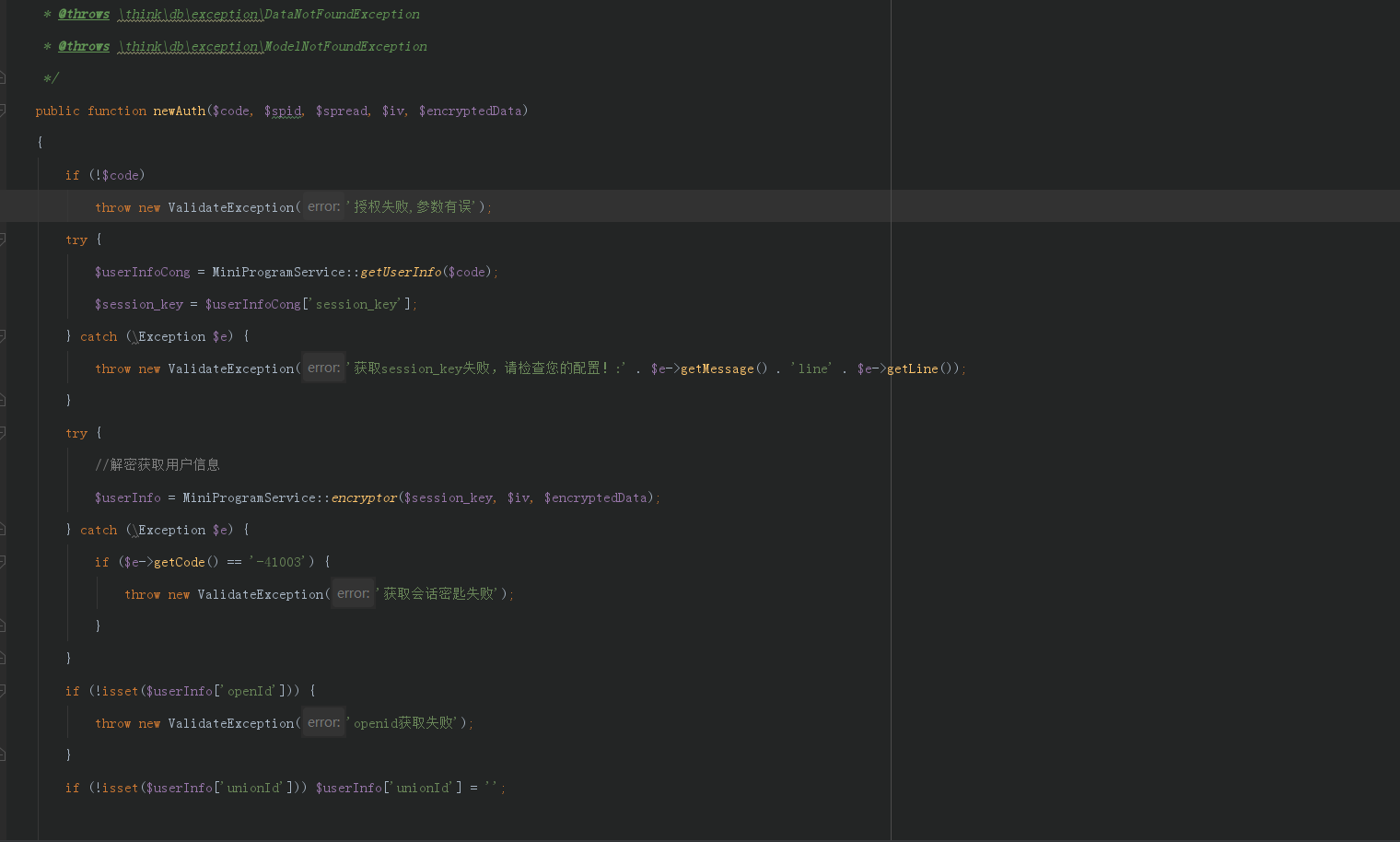Click the 'line' string literal

[x=811, y=368]
